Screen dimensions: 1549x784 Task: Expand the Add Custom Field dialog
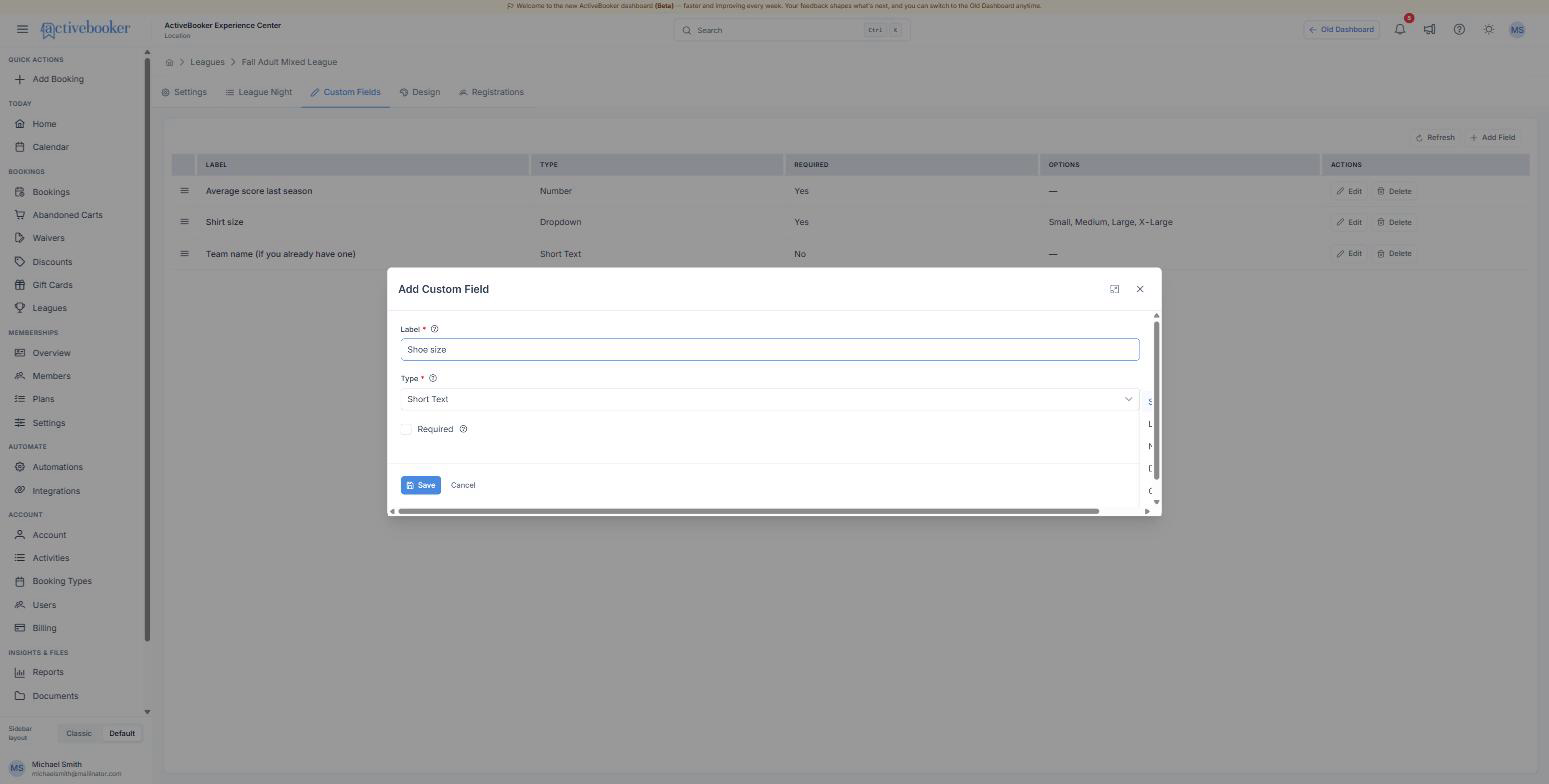[x=1114, y=289]
